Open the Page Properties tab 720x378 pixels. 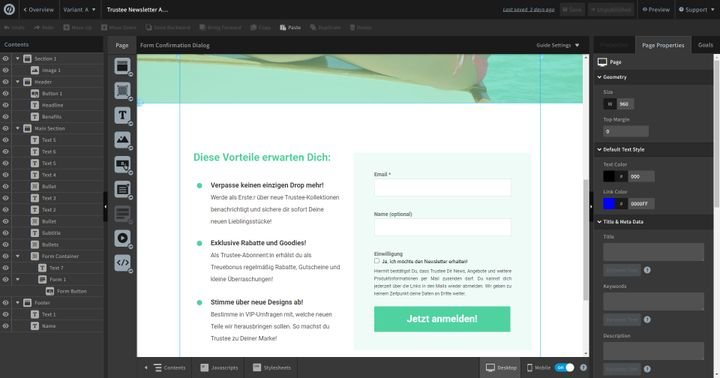[663, 45]
